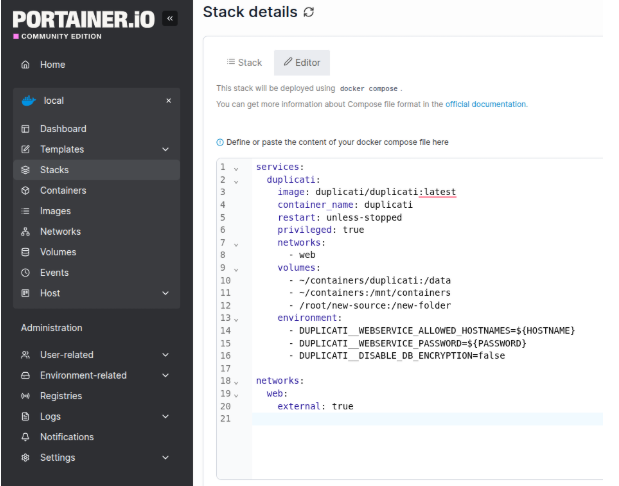Expand the Environment-related submenu chevron

pos(166,375)
